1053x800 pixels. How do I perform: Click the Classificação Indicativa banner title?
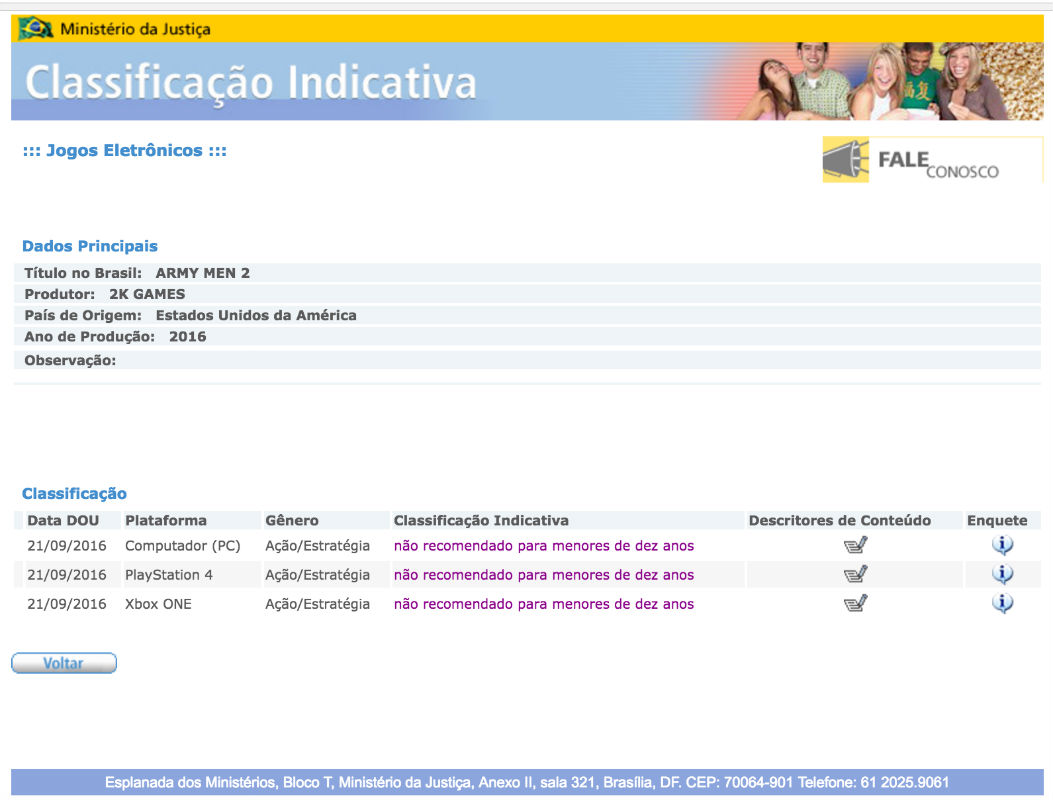click(x=250, y=83)
